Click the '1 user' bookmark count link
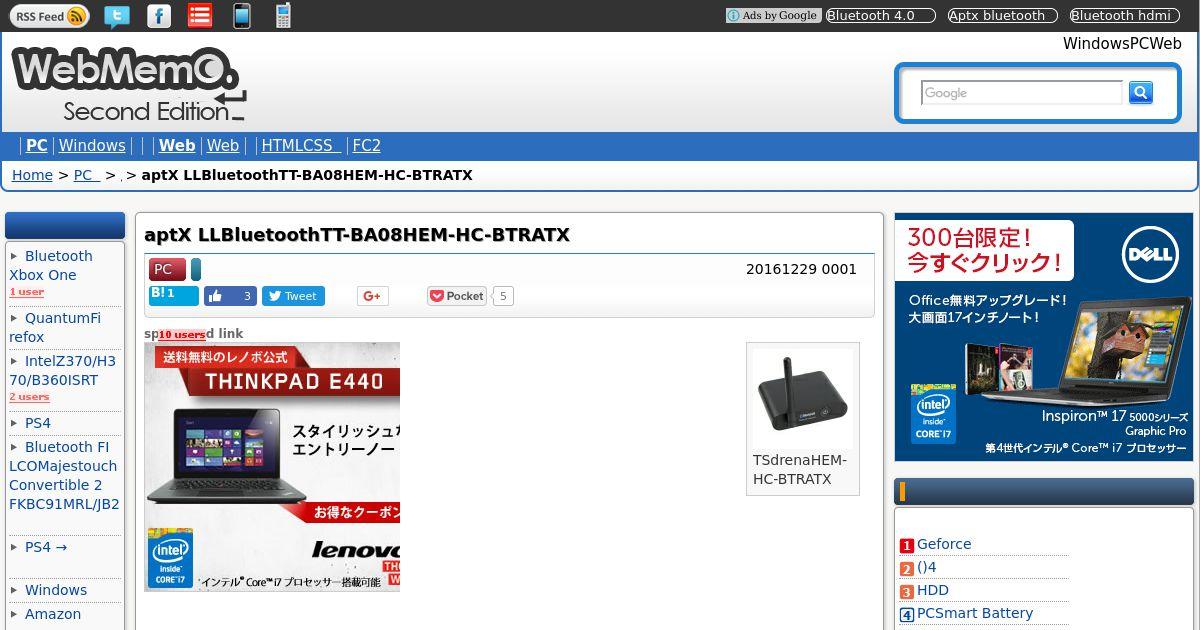1200x630 pixels. click(27, 292)
